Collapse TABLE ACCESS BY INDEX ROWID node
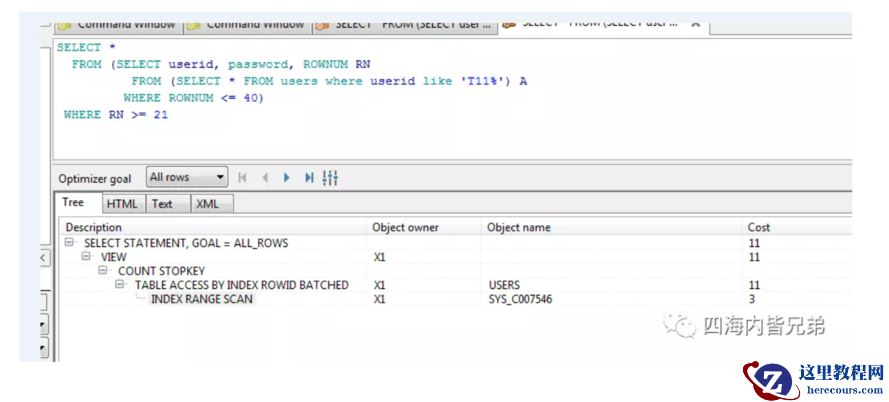Viewport: 889px width, 402px height. click(120, 285)
